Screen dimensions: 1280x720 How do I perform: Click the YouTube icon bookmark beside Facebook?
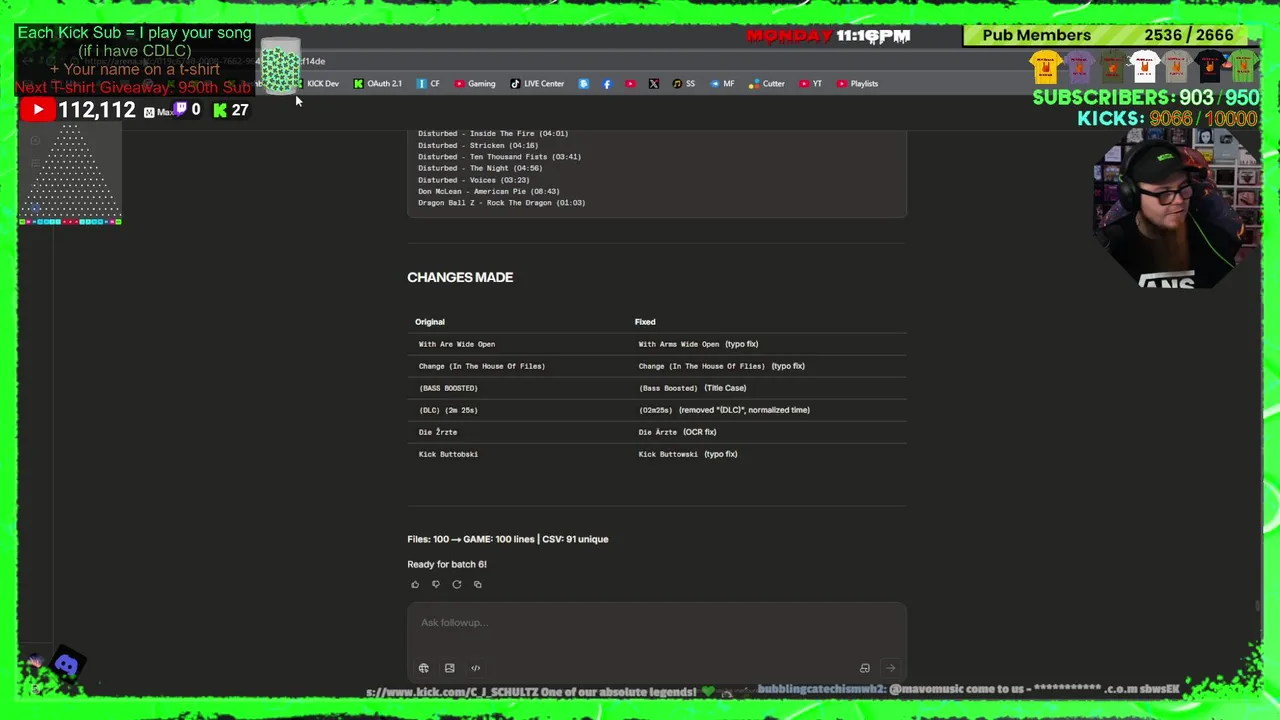630,84
